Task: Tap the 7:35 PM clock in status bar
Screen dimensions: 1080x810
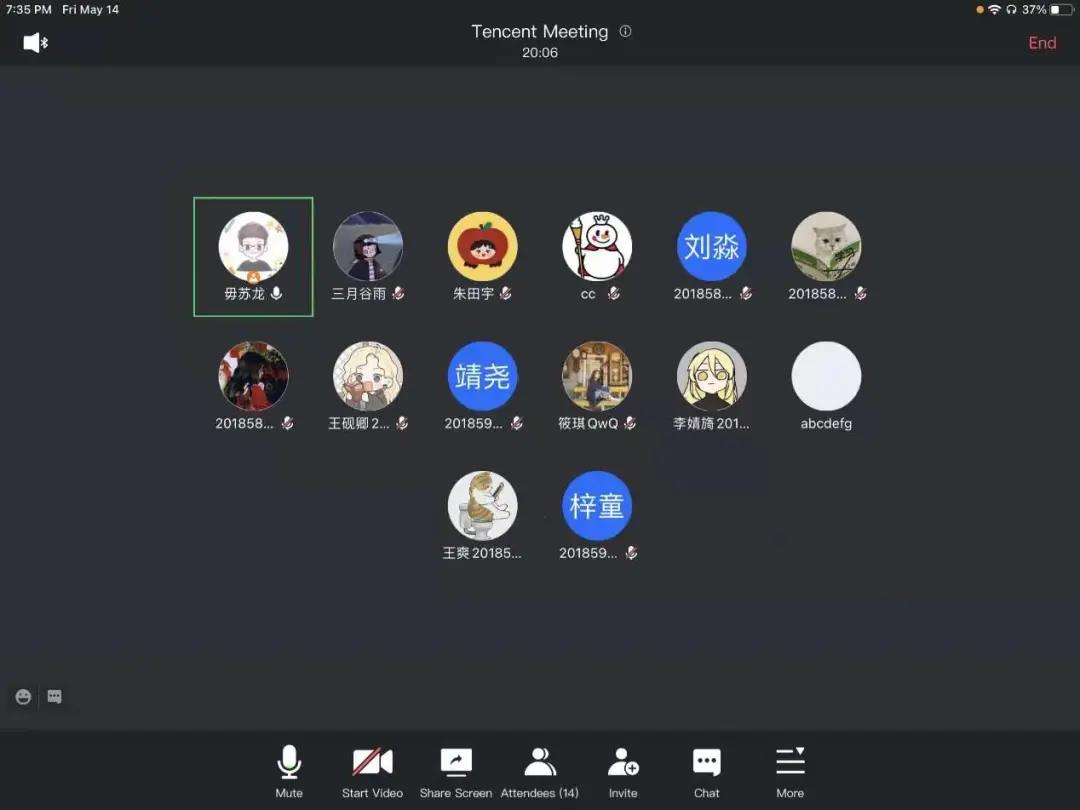Action: (x=28, y=10)
